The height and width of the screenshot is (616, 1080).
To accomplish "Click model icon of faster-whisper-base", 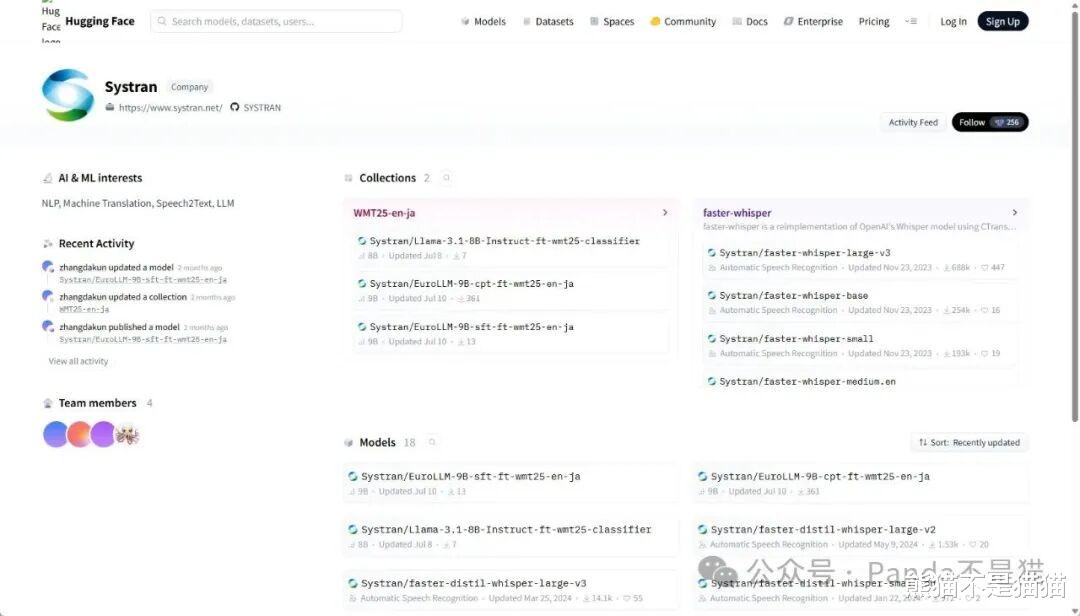I will pyautogui.click(x=712, y=296).
